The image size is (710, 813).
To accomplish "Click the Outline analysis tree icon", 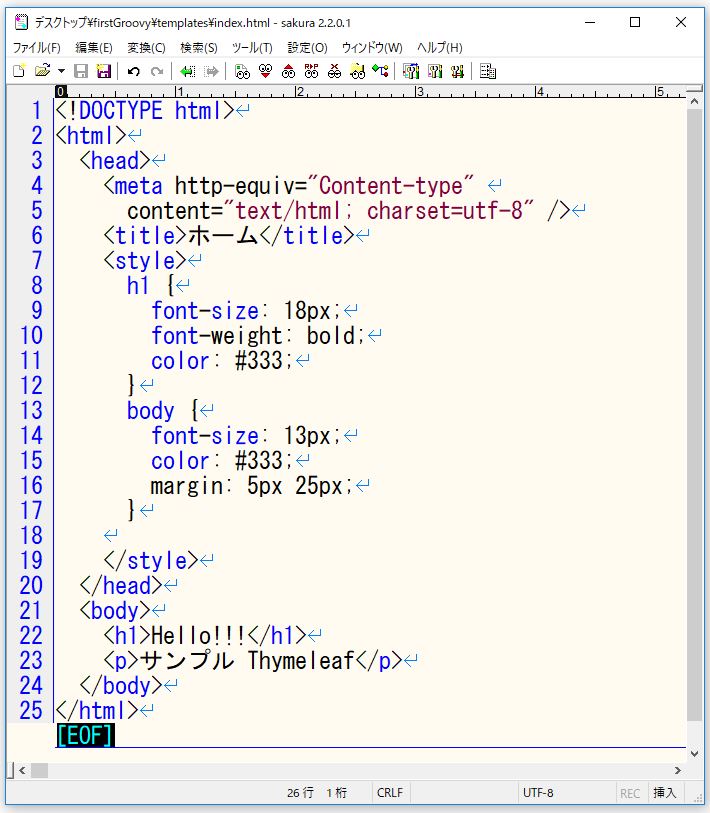I will [x=381, y=71].
